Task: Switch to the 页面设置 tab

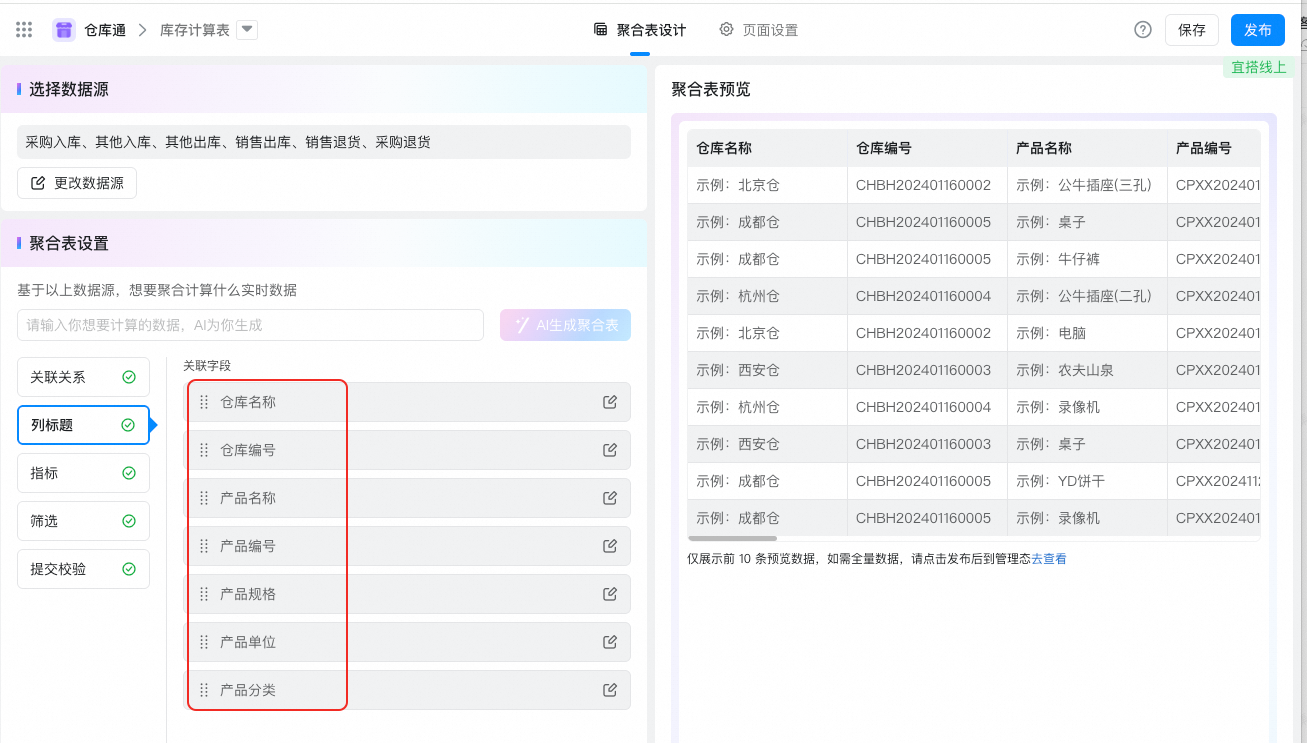Action: coord(759,30)
